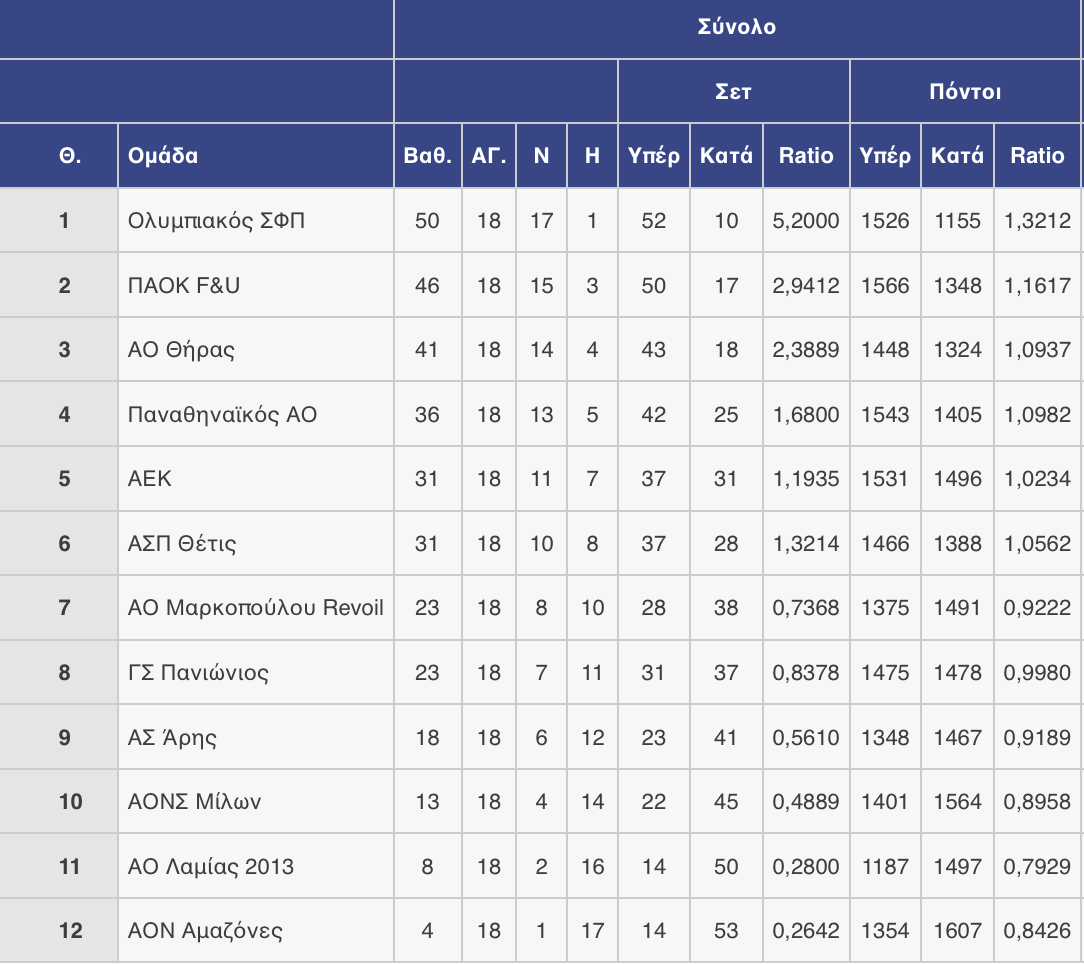Click points-against value 1405

[957, 414]
